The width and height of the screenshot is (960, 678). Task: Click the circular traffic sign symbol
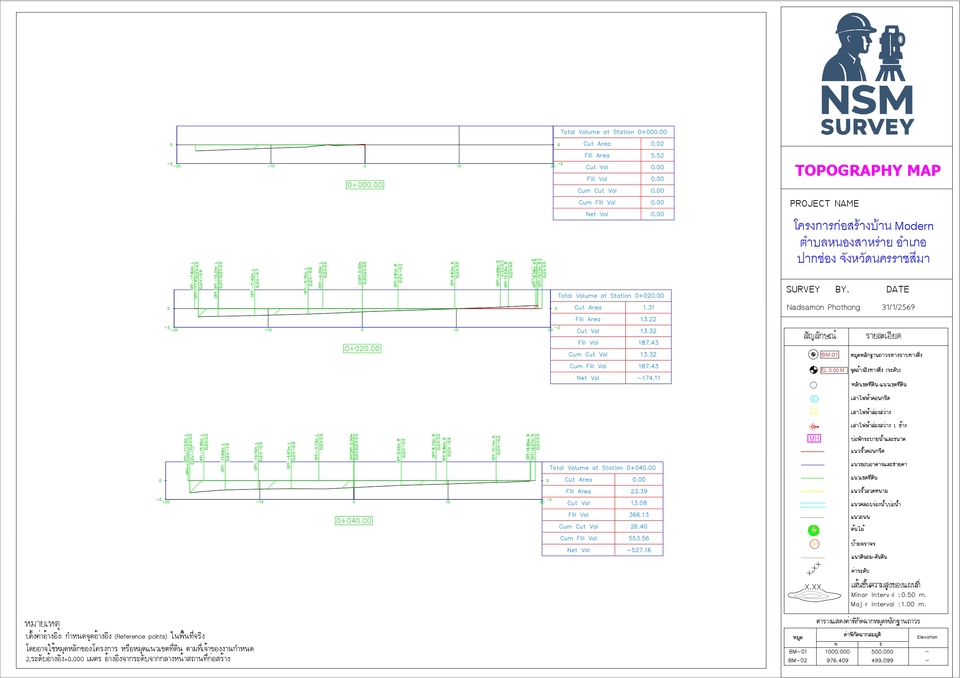(x=813, y=544)
